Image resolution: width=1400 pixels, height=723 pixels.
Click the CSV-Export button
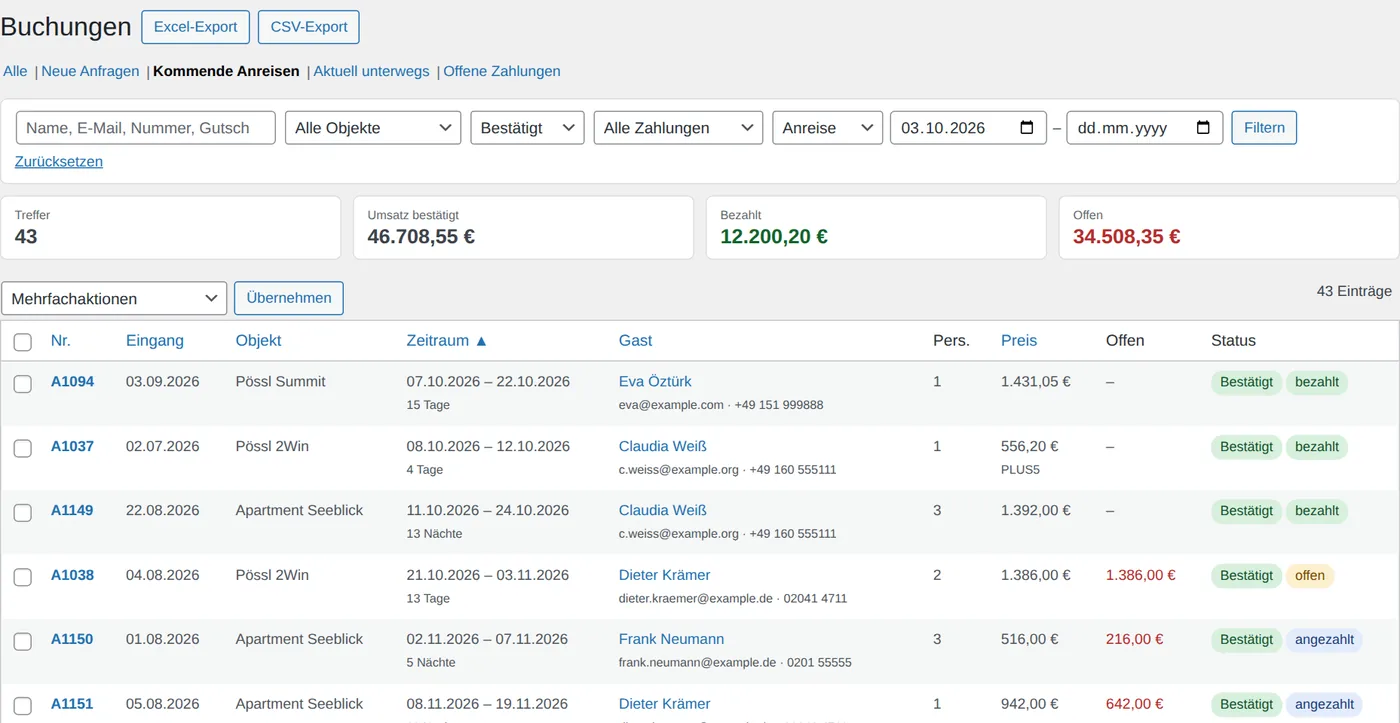tap(309, 27)
